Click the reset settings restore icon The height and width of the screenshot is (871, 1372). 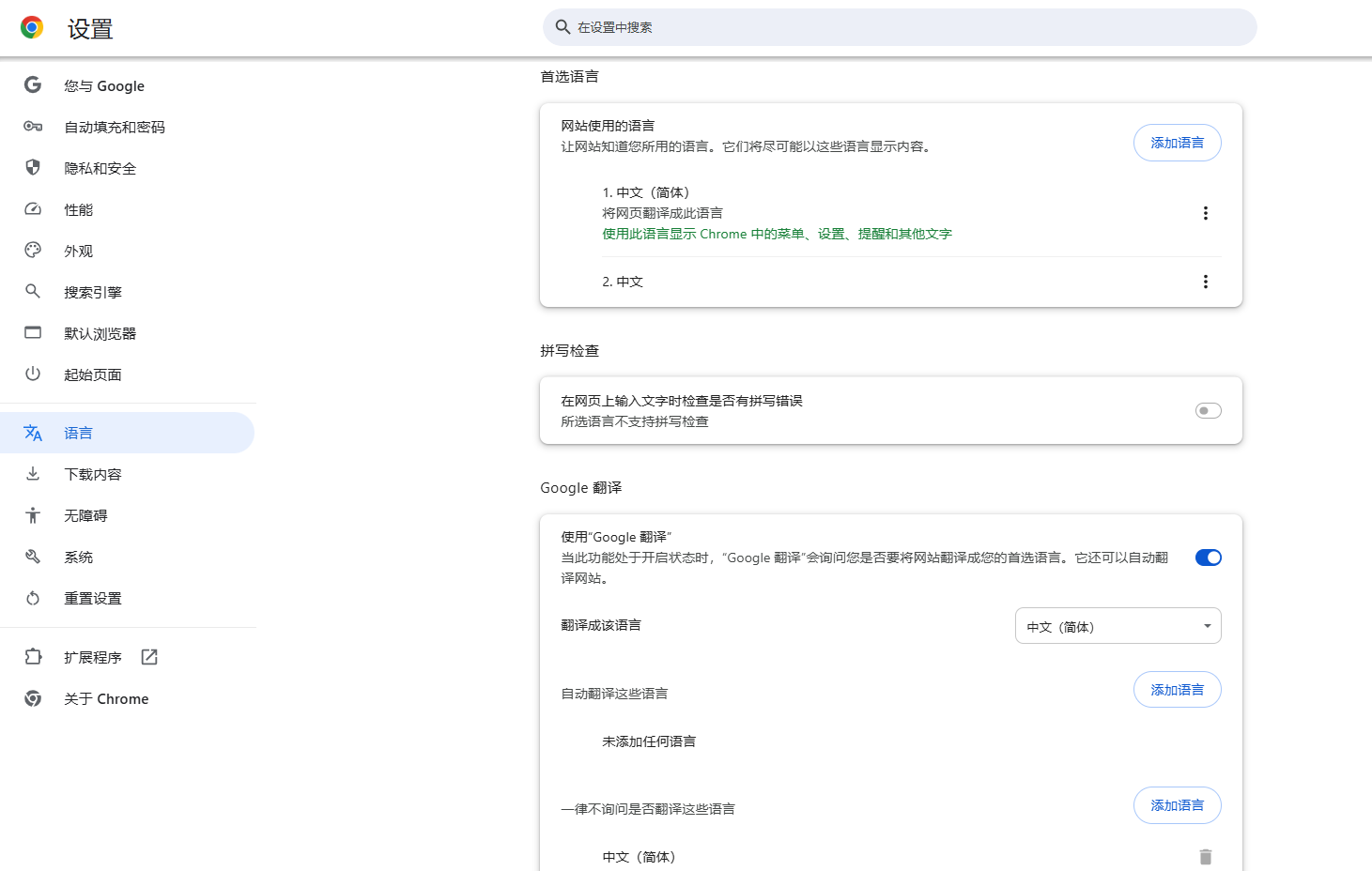(33, 598)
